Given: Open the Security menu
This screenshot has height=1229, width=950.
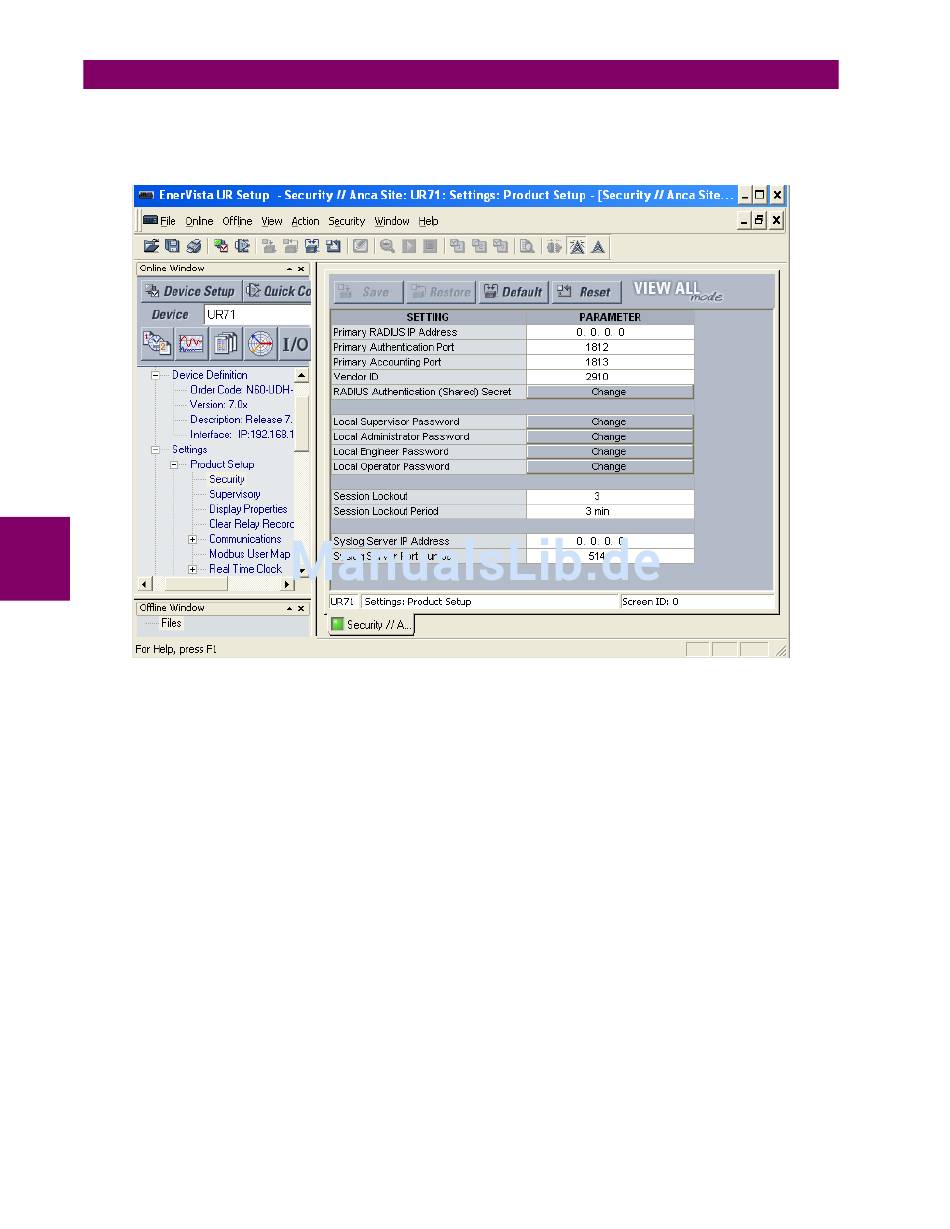Looking at the screenshot, I should 347,221.
